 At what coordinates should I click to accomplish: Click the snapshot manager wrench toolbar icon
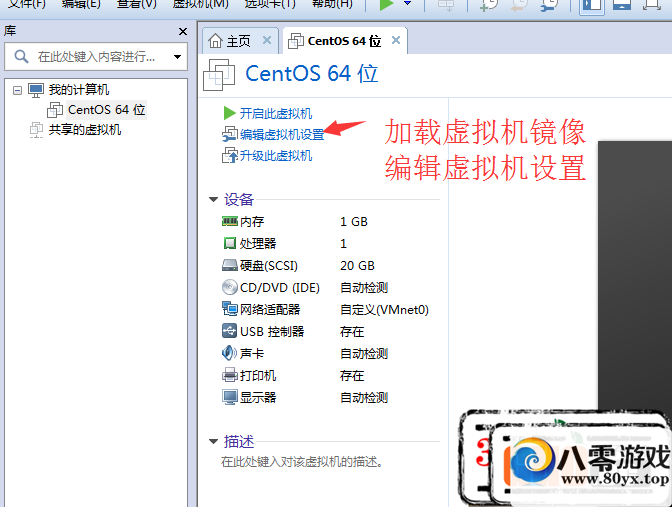coord(549,4)
